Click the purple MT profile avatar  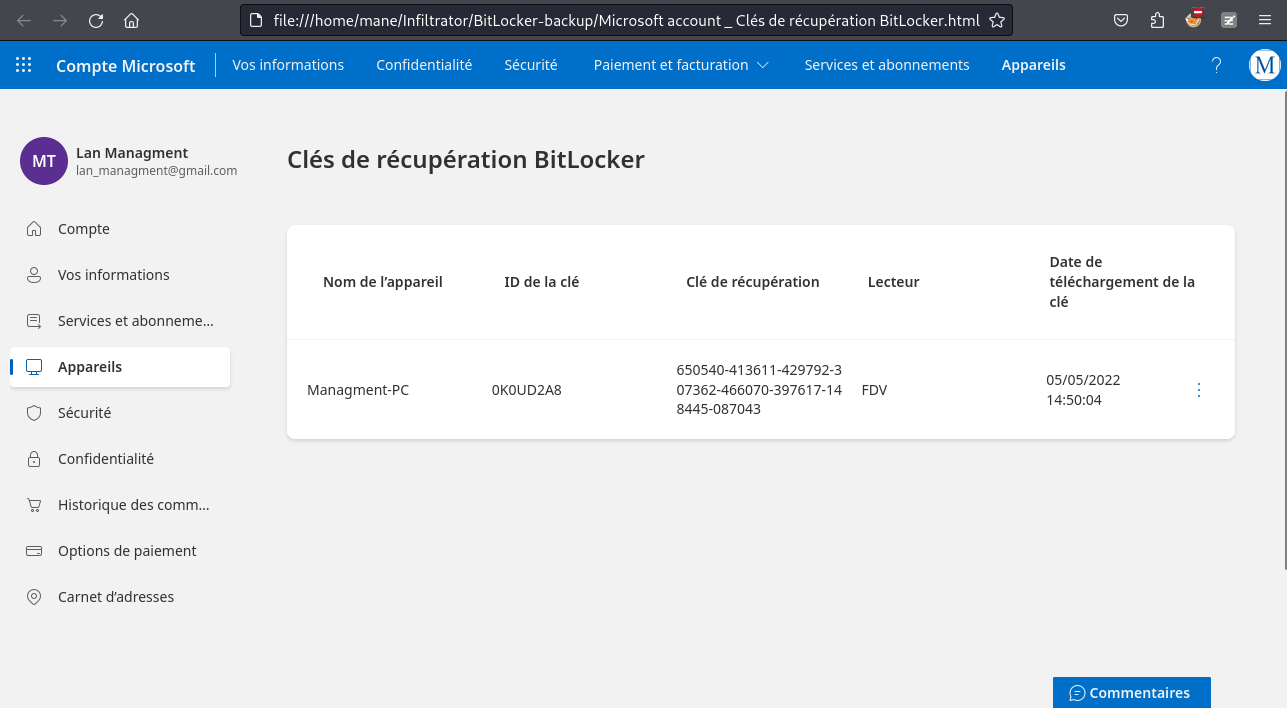click(44, 161)
